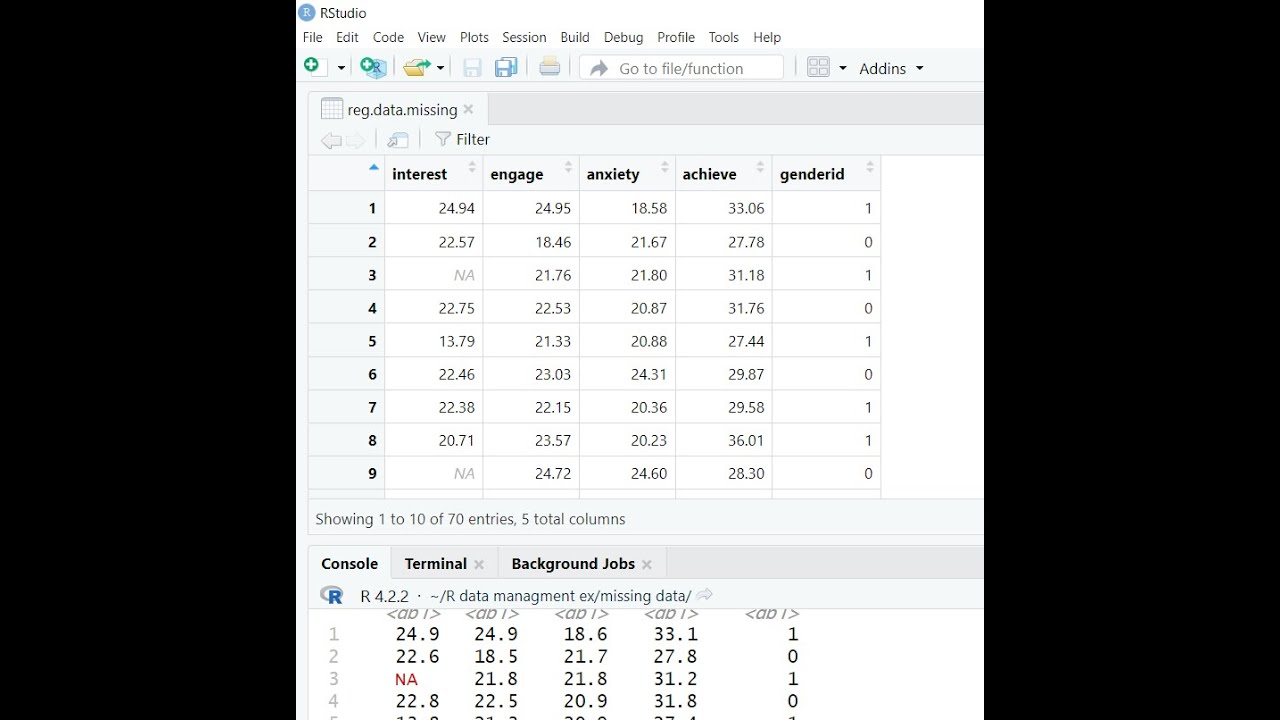Click the interest cell value 13.79
This screenshot has height=720, width=1280.
click(x=456, y=341)
